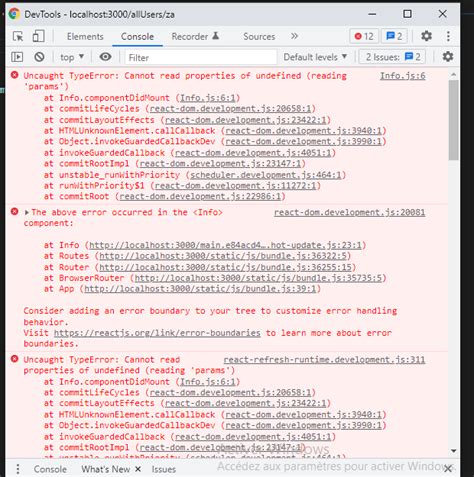
Task: Select the drawer Console tab
Action: click(x=50, y=469)
